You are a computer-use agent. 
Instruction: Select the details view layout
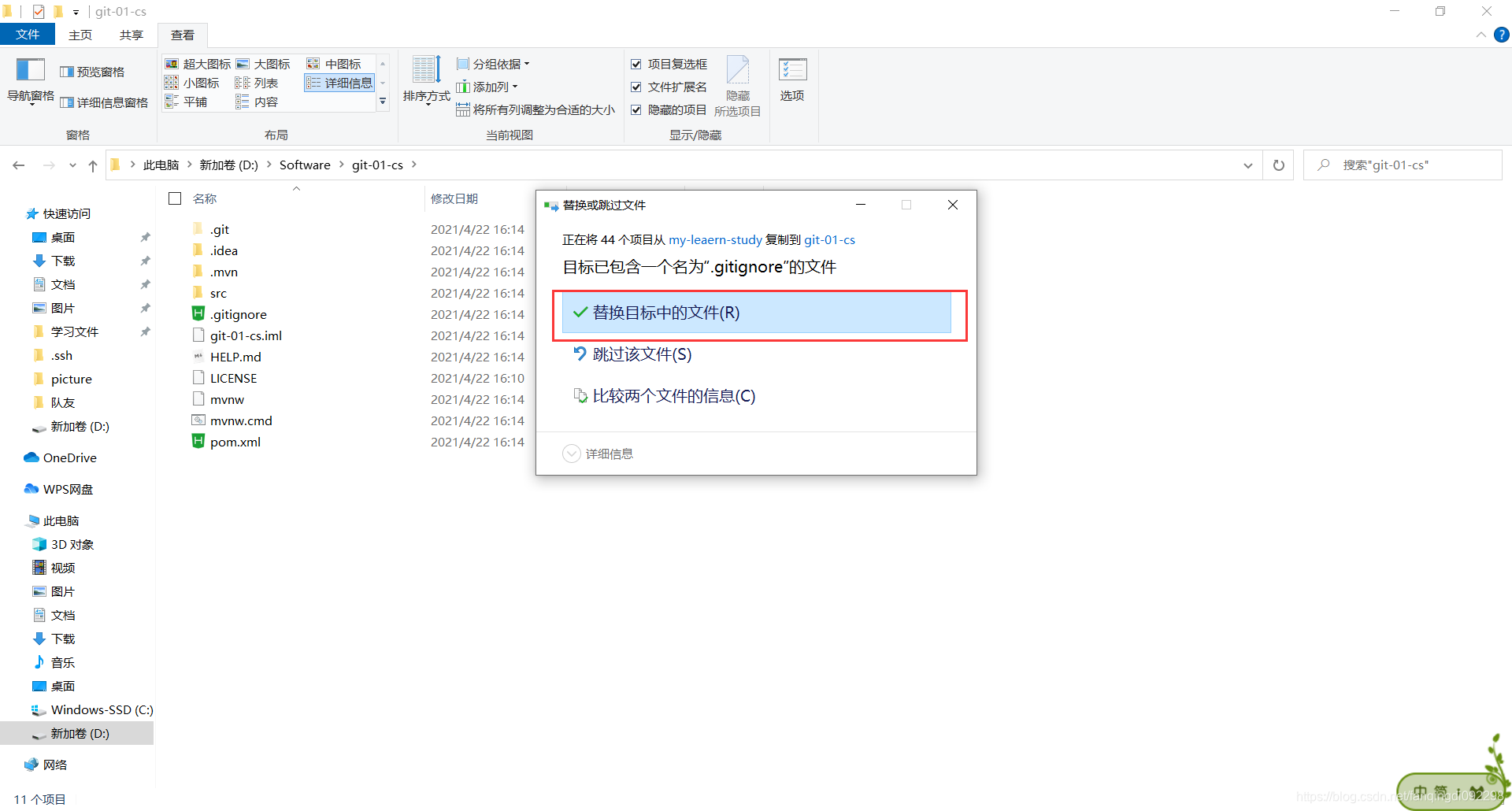click(339, 83)
